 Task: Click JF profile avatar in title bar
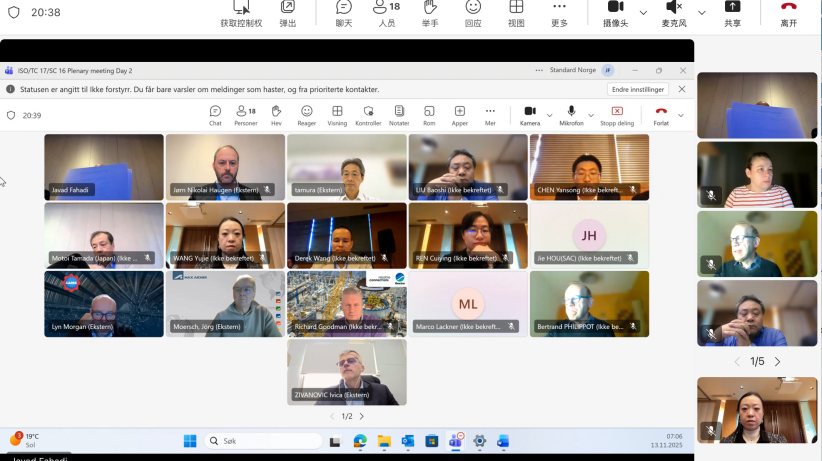[x=608, y=70]
